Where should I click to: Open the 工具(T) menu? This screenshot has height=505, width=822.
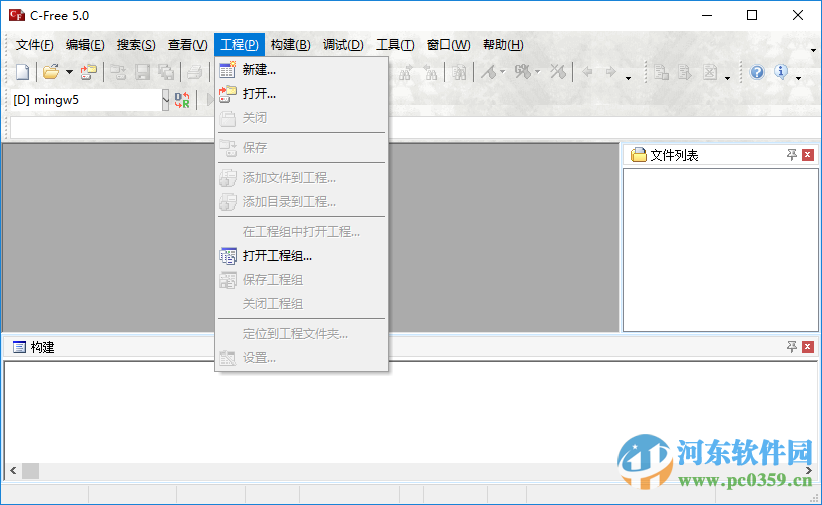coord(395,45)
